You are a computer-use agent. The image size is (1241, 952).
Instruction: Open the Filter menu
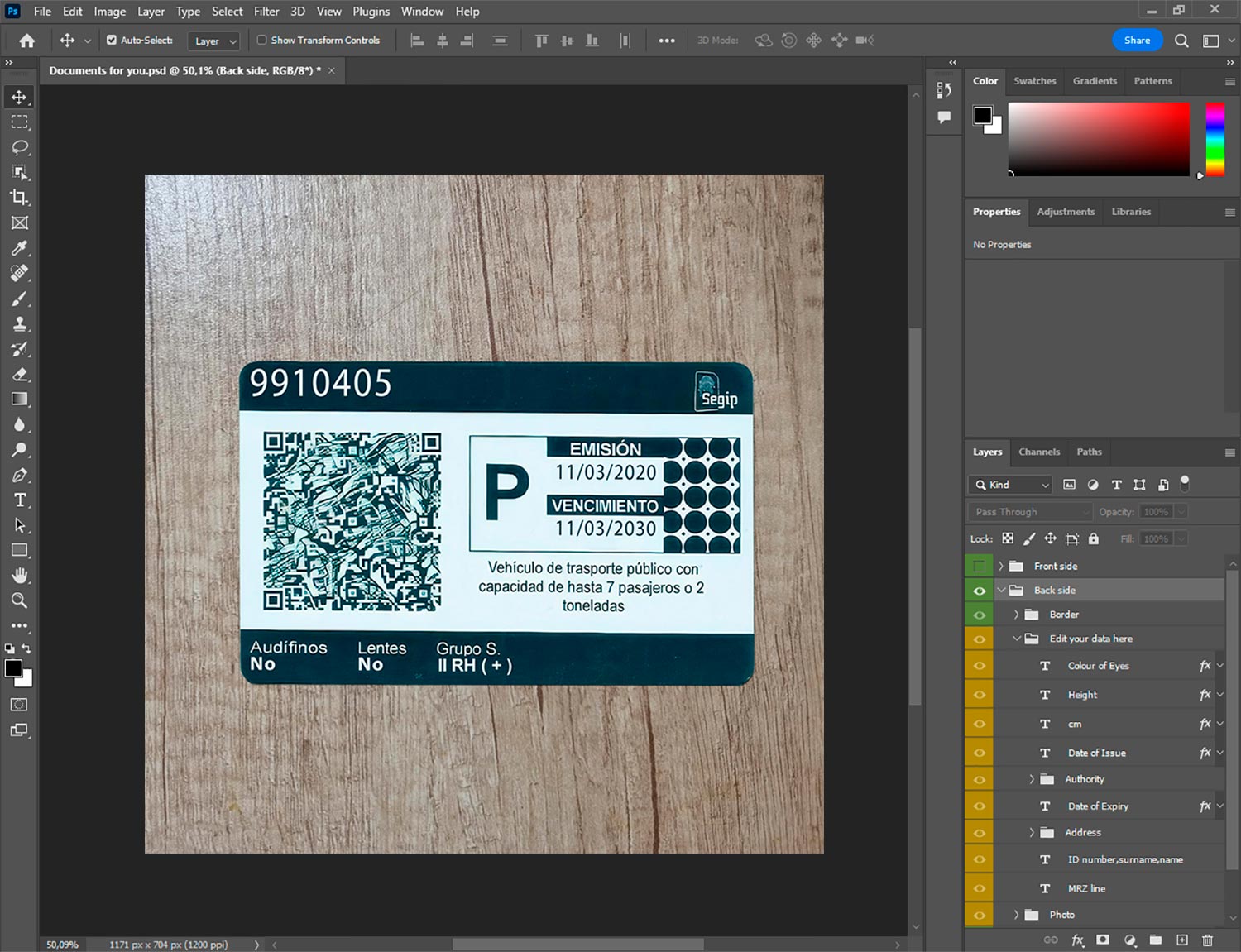(x=266, y=12)
